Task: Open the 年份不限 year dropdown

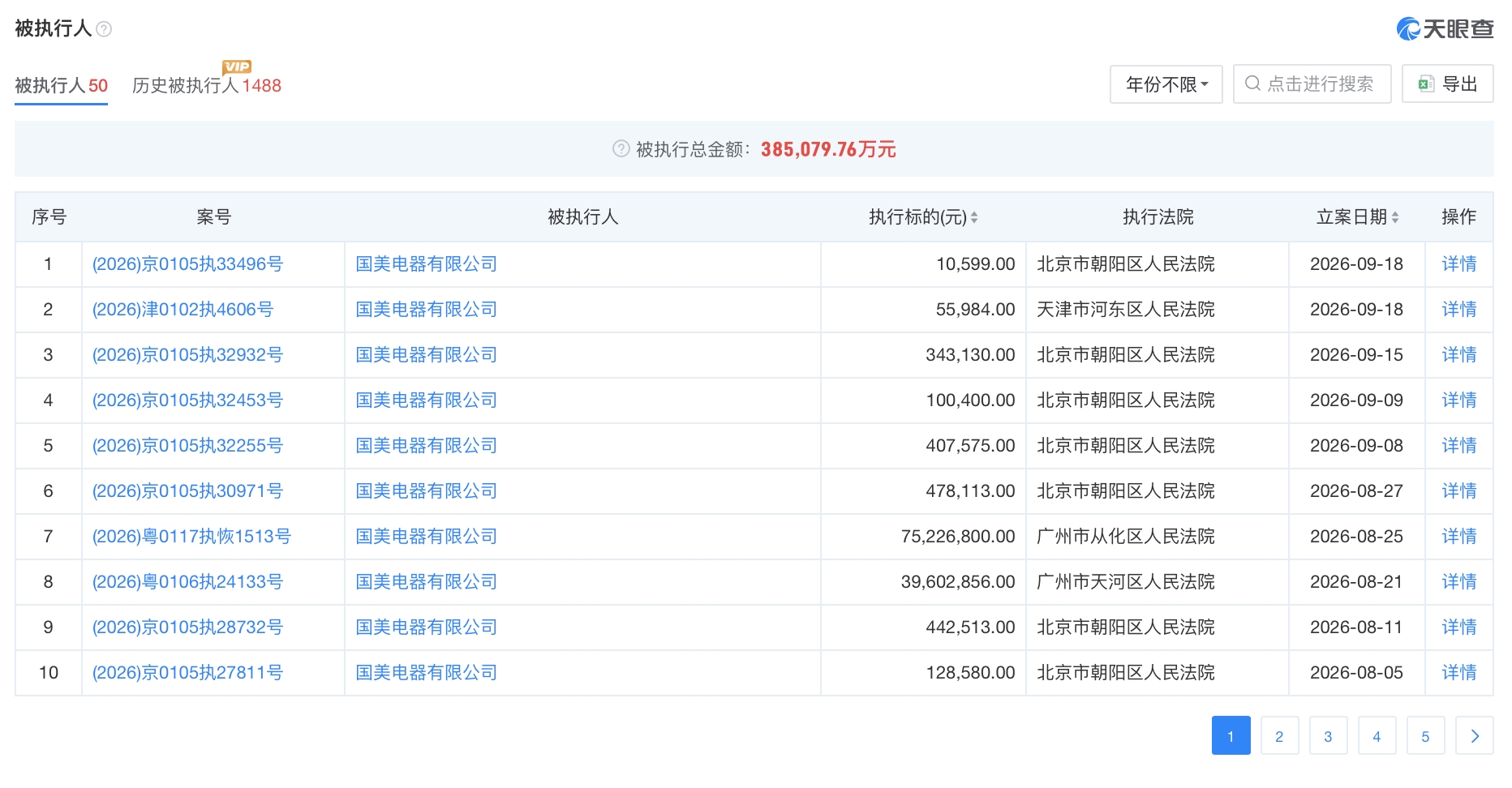Action: 1166,84
